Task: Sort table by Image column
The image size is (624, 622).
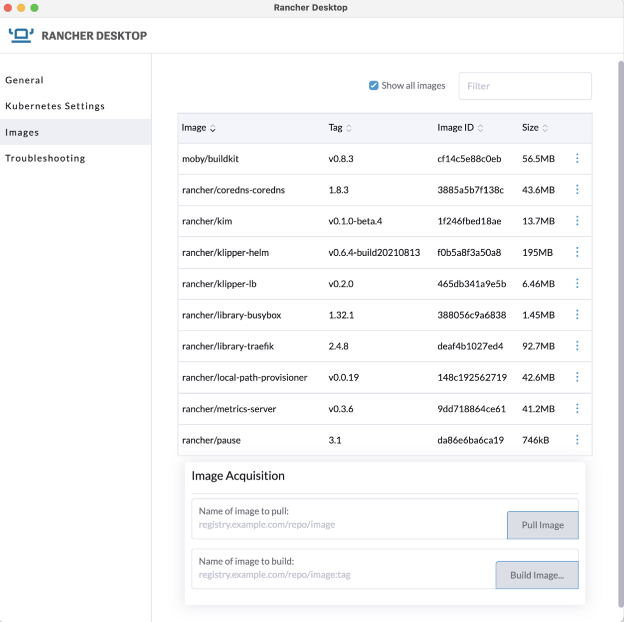Action: point(198,128)
